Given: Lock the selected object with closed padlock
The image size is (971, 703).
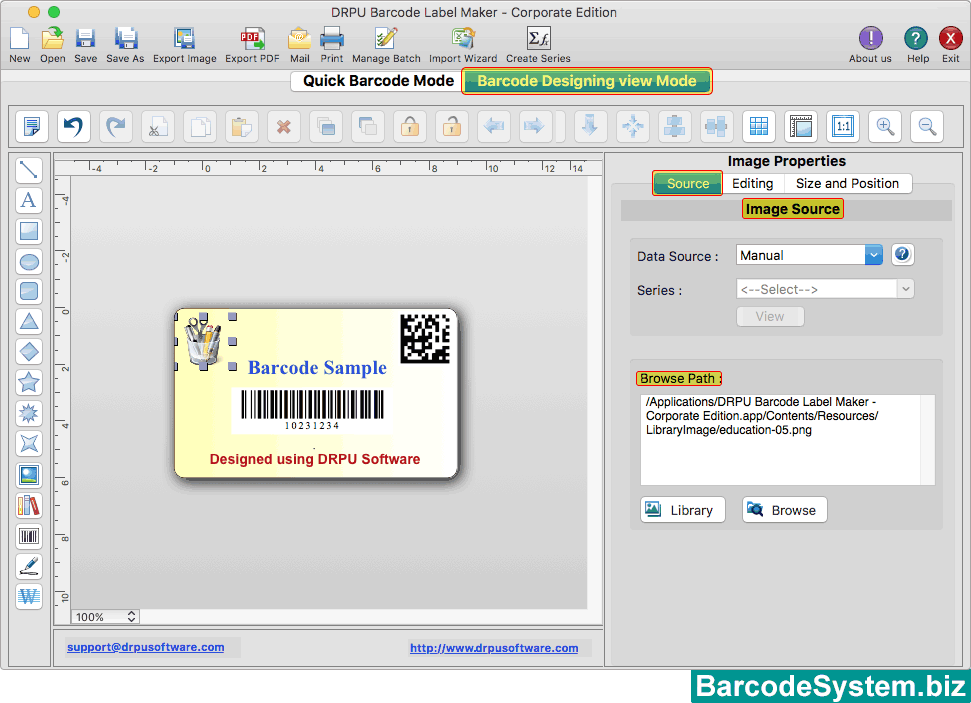Looking at the screenshot, I should click(410, 127).
